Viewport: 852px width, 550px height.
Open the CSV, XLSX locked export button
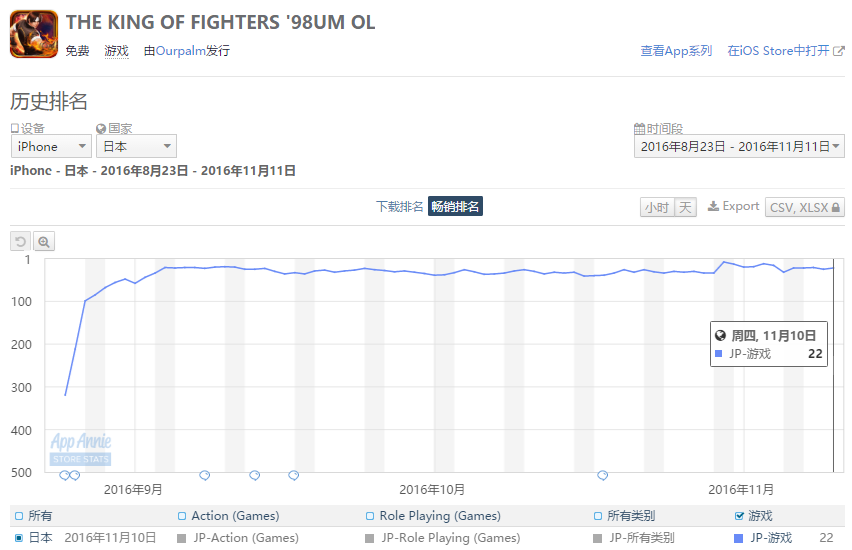point(805,207)
